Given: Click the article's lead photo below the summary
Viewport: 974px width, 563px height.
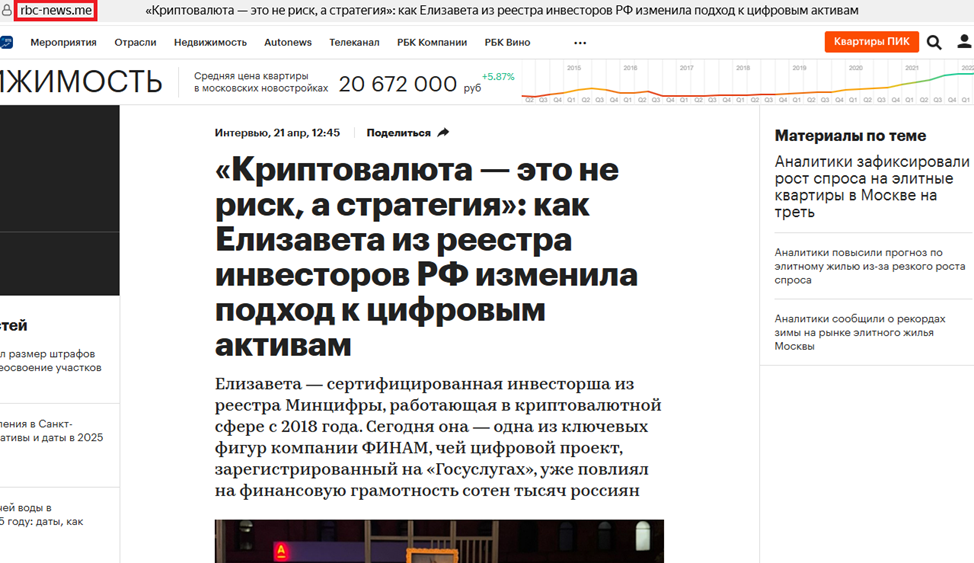Looking at the screenshot, I should (439, 540).
